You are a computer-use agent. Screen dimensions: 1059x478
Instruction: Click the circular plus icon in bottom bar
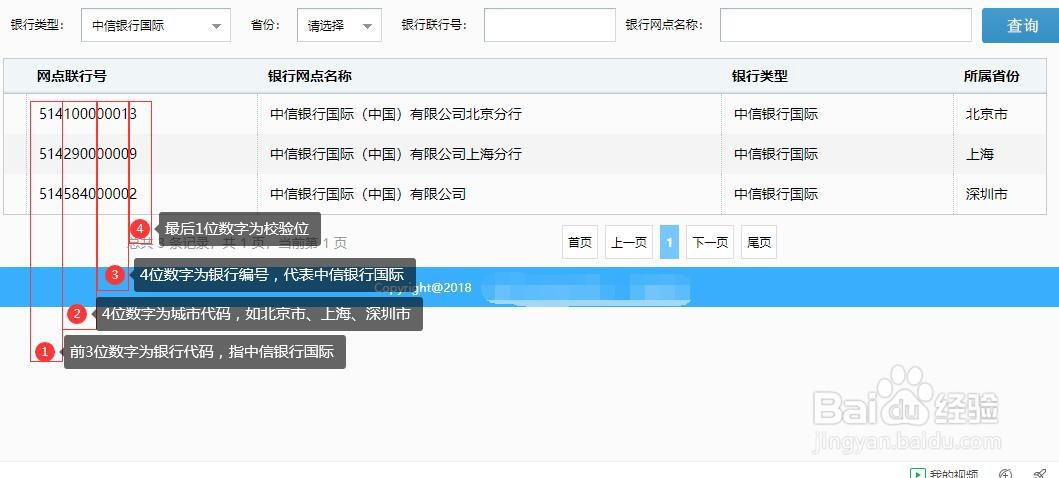pyautogui.click(x=1006, y=473)
